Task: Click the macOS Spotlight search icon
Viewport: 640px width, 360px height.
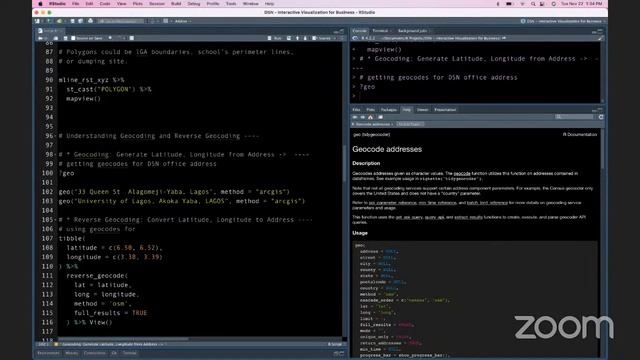Action: click(x=533, y=4)
